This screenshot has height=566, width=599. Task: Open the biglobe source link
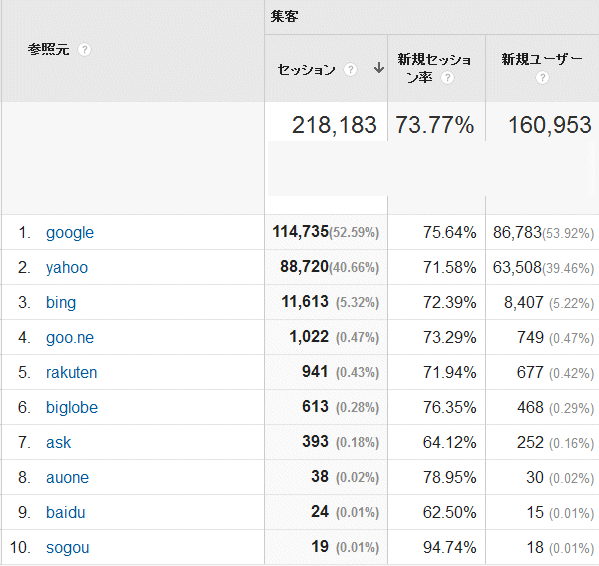click(72, 408)
